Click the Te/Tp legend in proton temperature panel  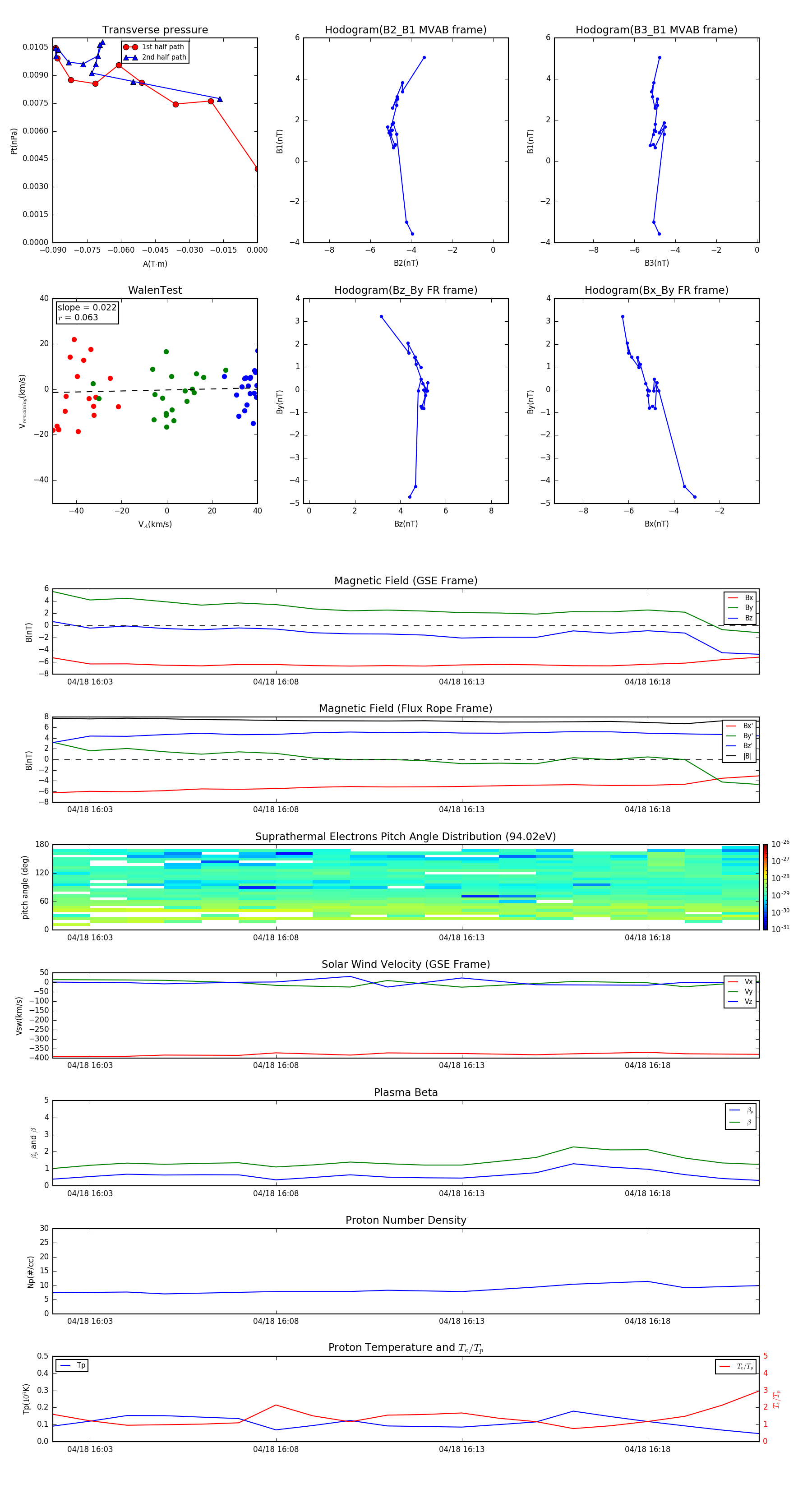tap(736, 1366)
